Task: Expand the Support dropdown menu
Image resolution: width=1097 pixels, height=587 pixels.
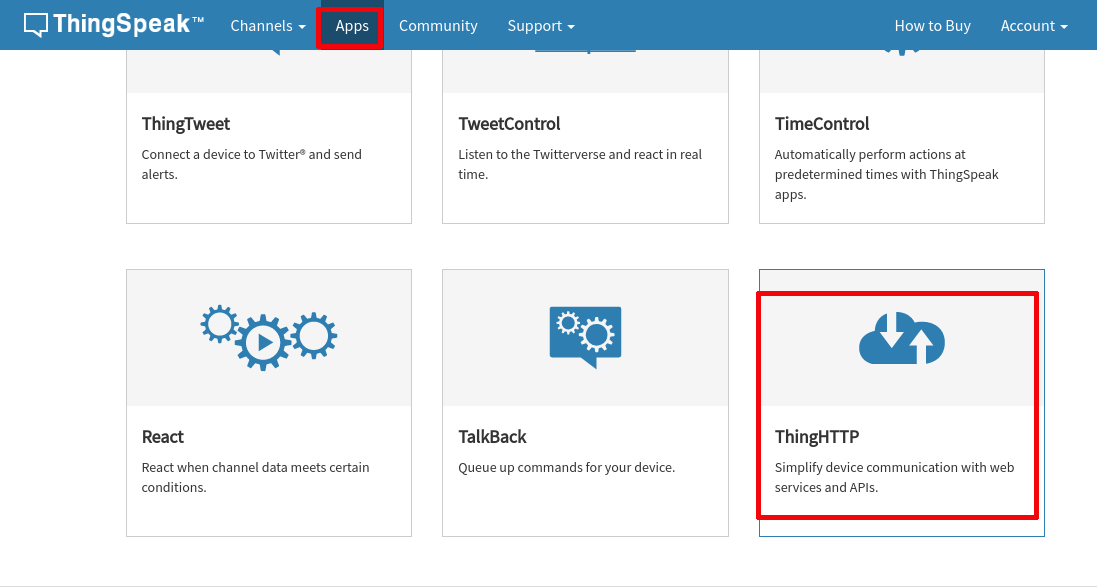Action: pyautogui.click(x=541, y=26)
